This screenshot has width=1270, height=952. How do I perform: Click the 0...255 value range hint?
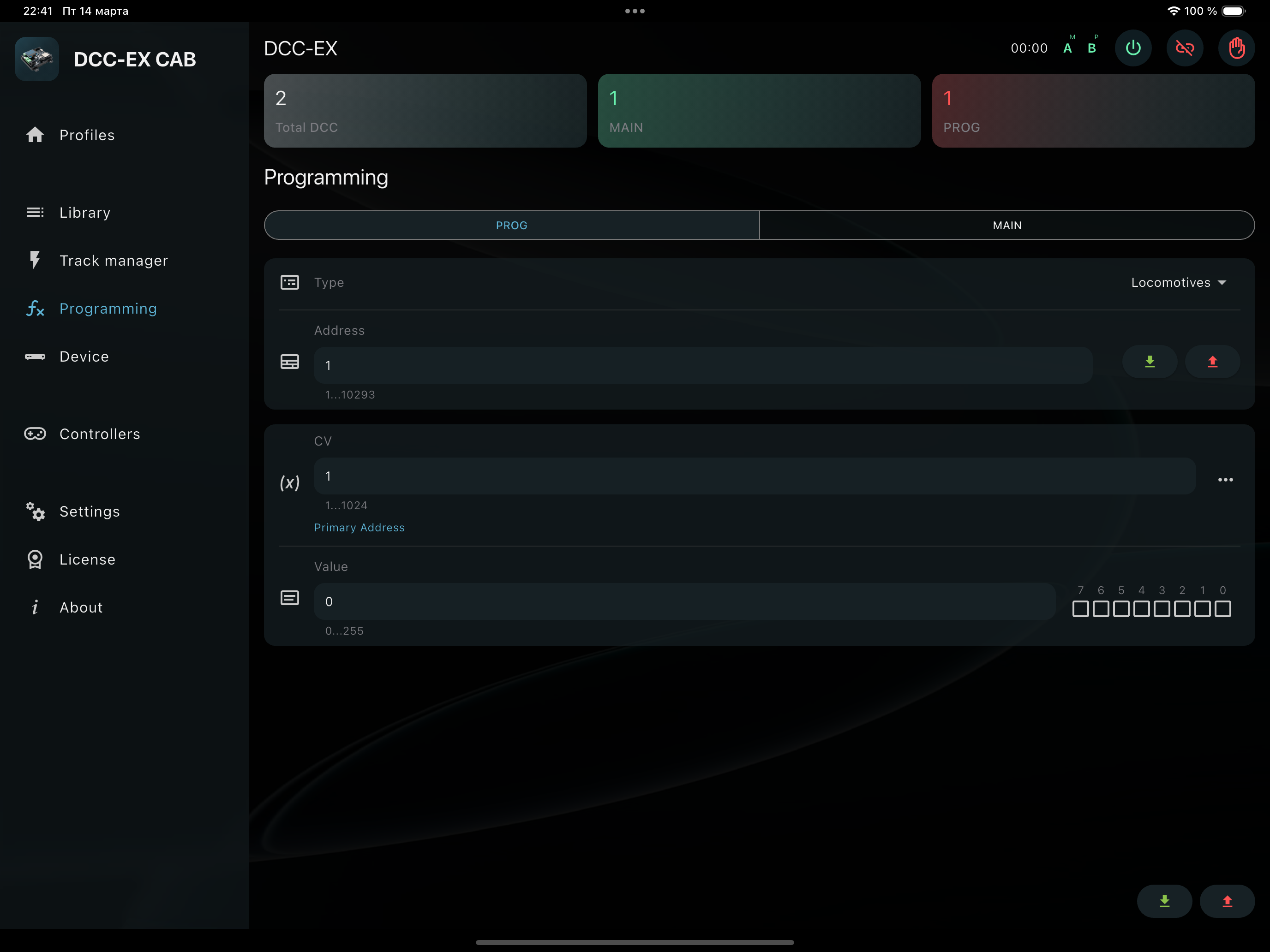pos(344,631)
